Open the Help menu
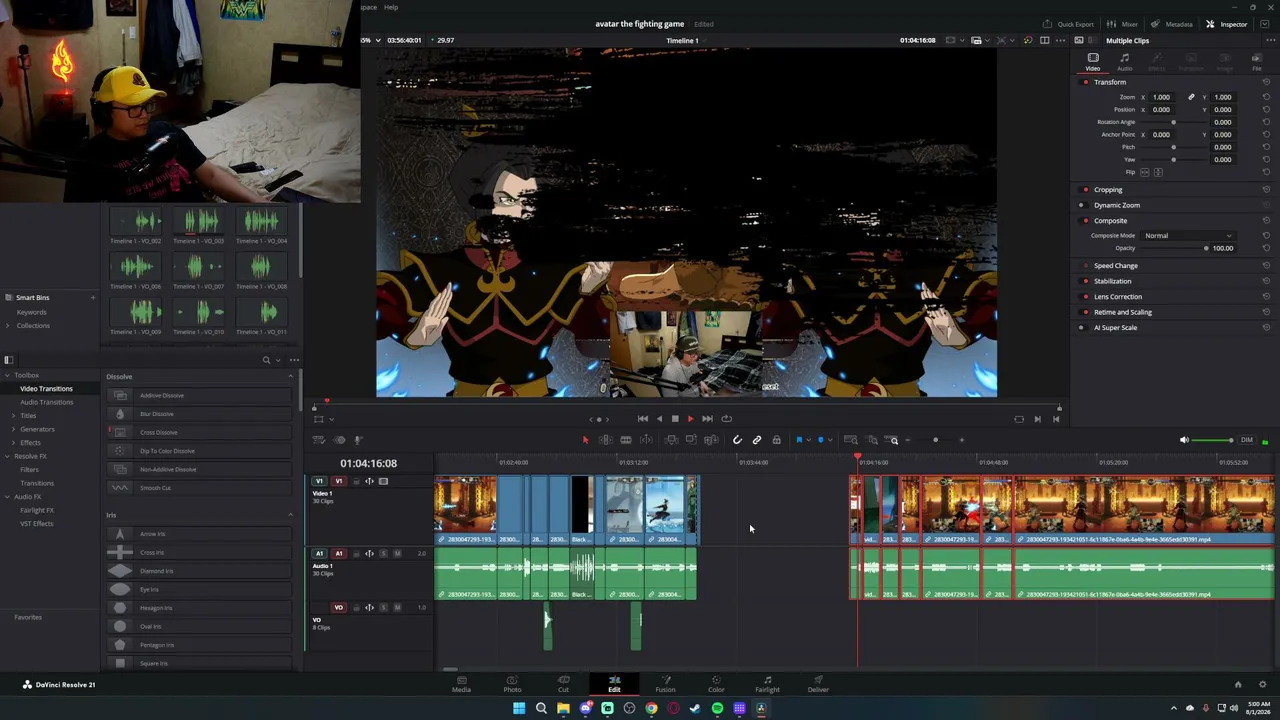 click(391, 7)
